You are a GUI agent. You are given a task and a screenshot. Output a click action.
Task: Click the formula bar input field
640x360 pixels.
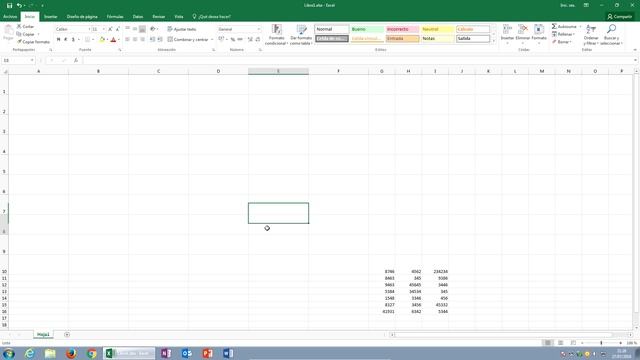point(358,60)
